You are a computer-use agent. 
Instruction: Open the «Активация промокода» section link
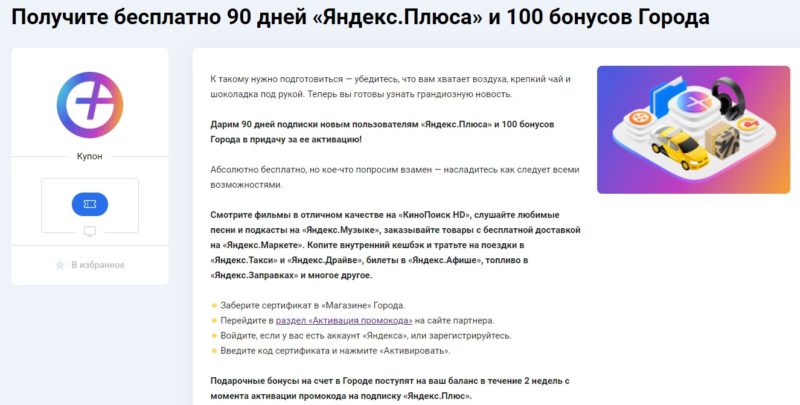click(x=343, y=320)
